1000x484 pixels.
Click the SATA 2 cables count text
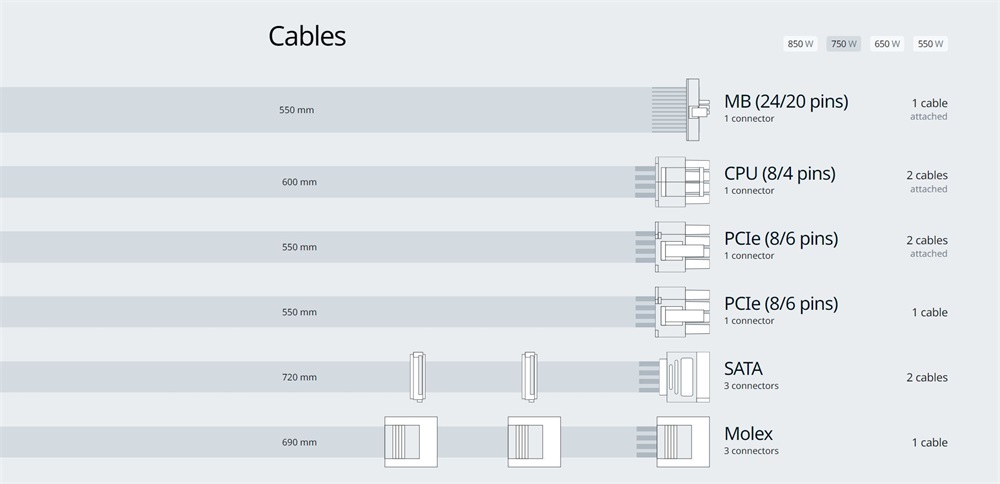(x=927, y=378)
